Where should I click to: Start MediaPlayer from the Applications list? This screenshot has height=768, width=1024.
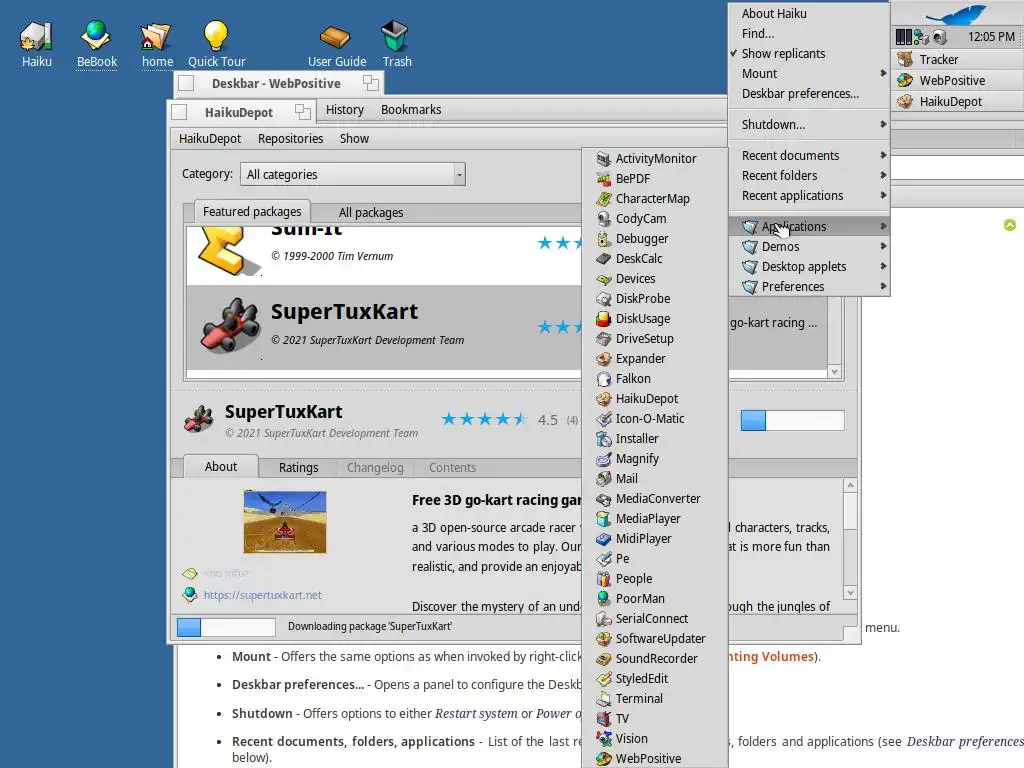coord(654,519)
